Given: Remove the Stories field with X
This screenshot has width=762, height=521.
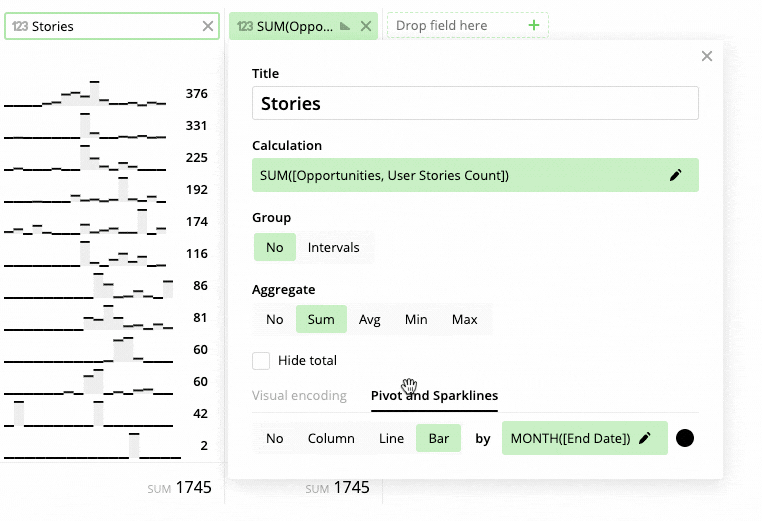Looking at the screenshot, I should pos(208,26).
